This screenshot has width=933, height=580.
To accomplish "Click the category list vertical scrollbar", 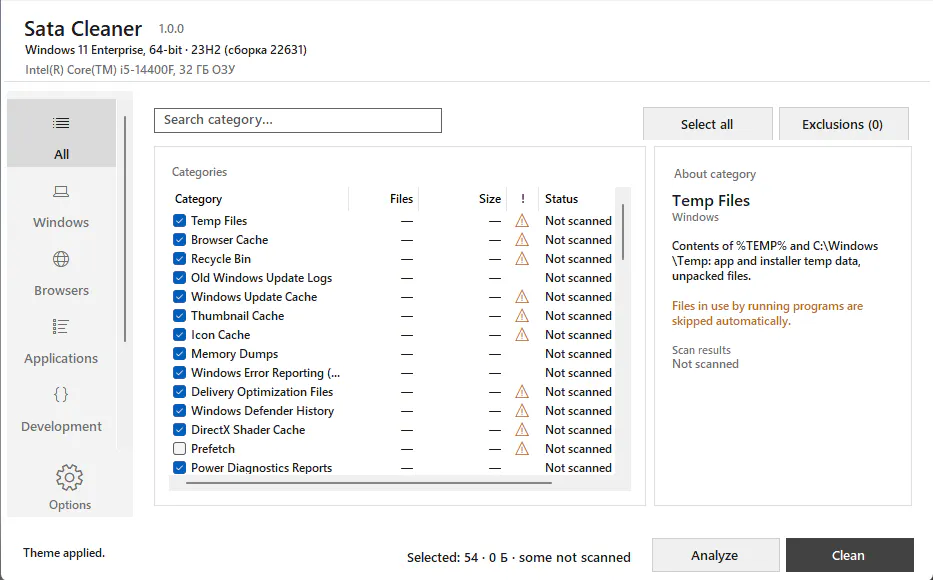I will [x=623, y=232].
